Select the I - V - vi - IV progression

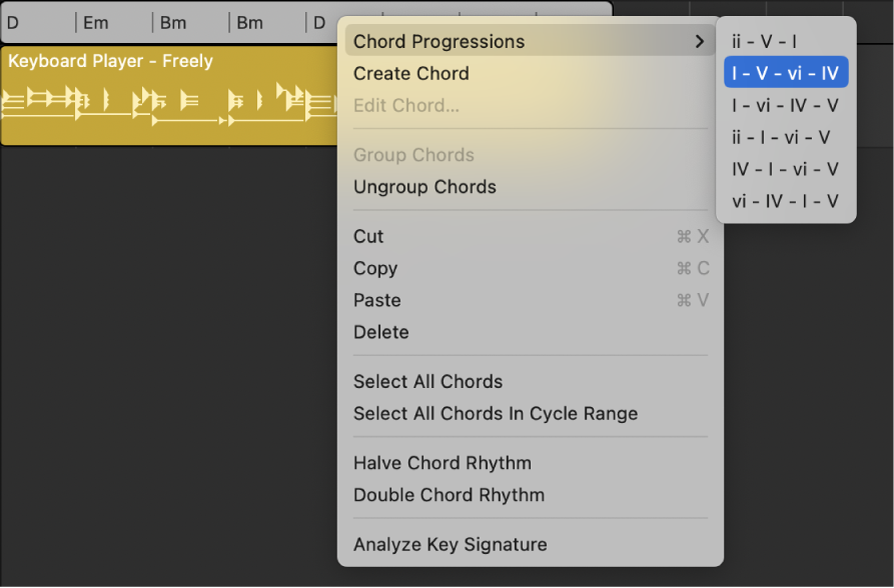786,72
